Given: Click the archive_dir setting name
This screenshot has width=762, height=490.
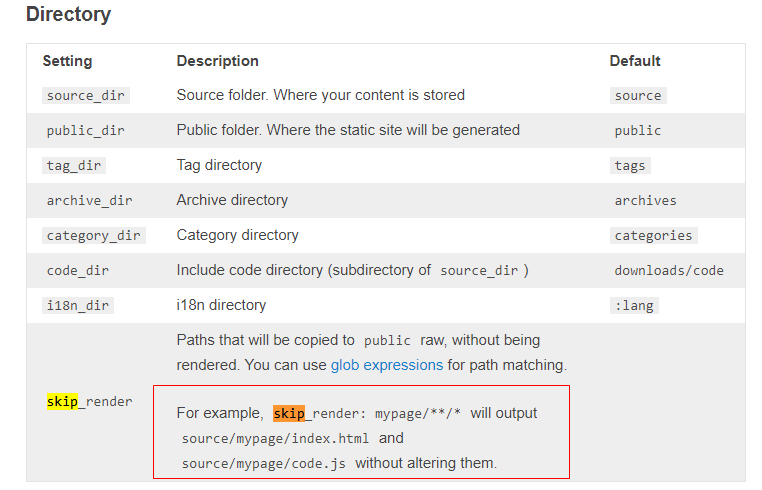Looking at the screenshot, I should (89, 201).
